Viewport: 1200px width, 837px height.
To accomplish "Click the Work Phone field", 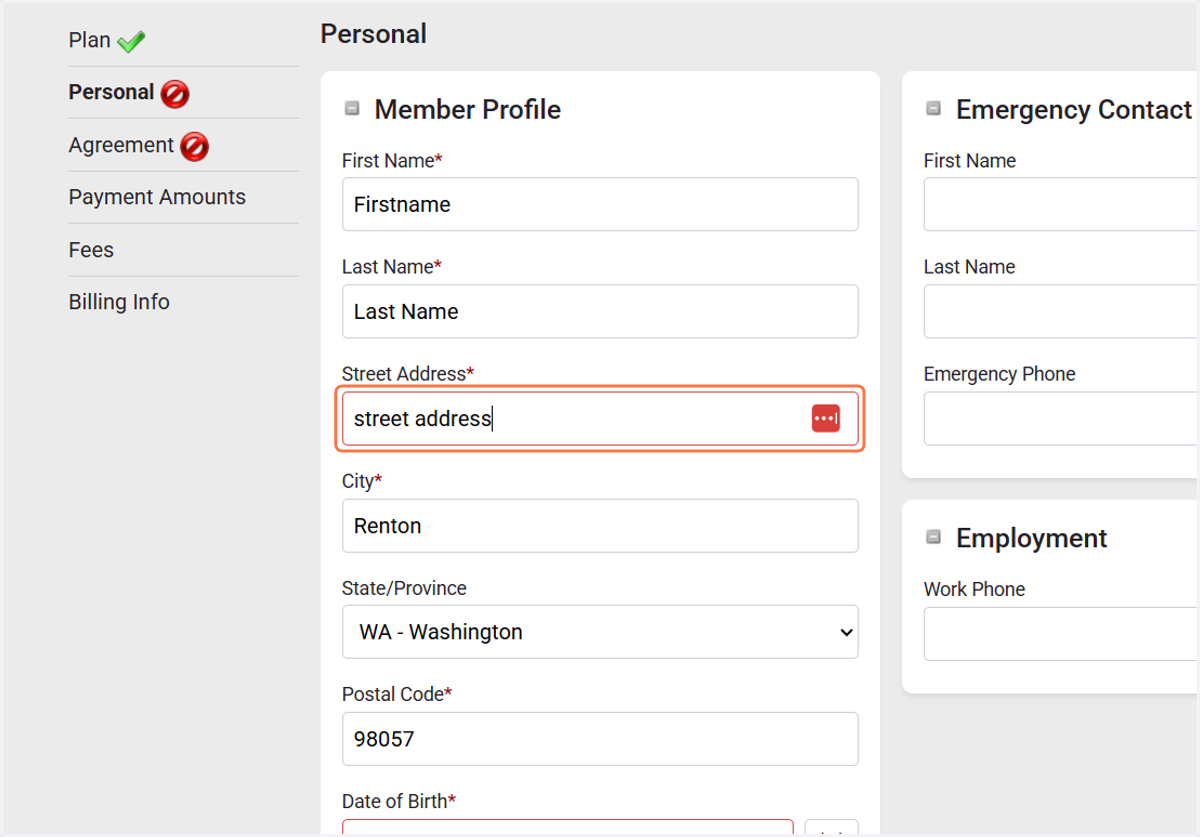I will (1061, 634).
